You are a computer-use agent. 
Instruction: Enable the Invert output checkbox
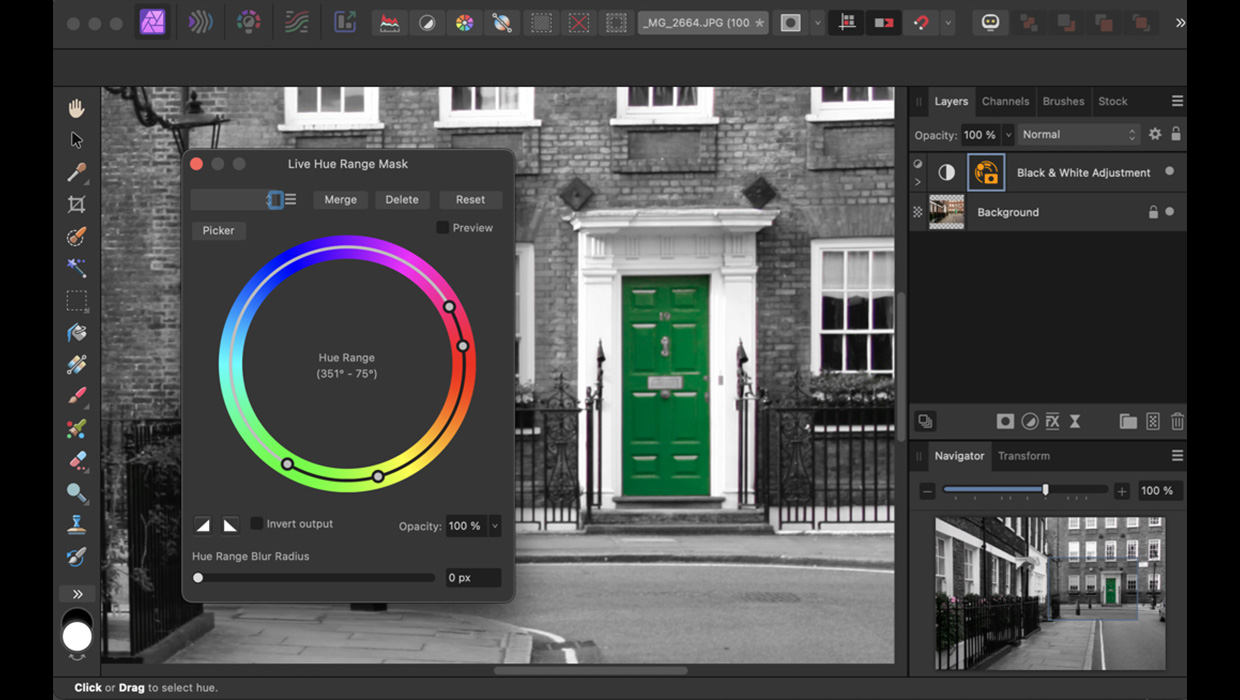tap(256, 524)
